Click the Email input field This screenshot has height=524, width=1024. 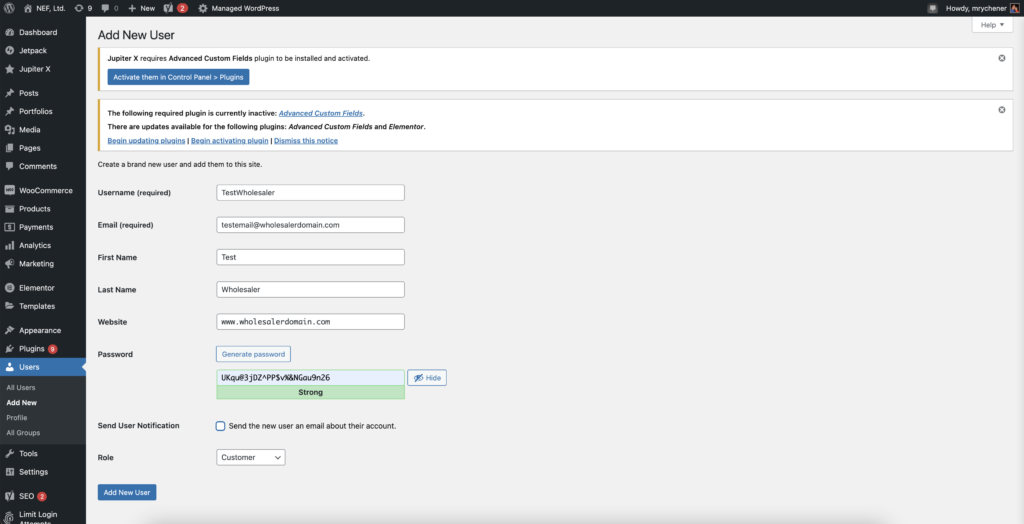point(310,225)
